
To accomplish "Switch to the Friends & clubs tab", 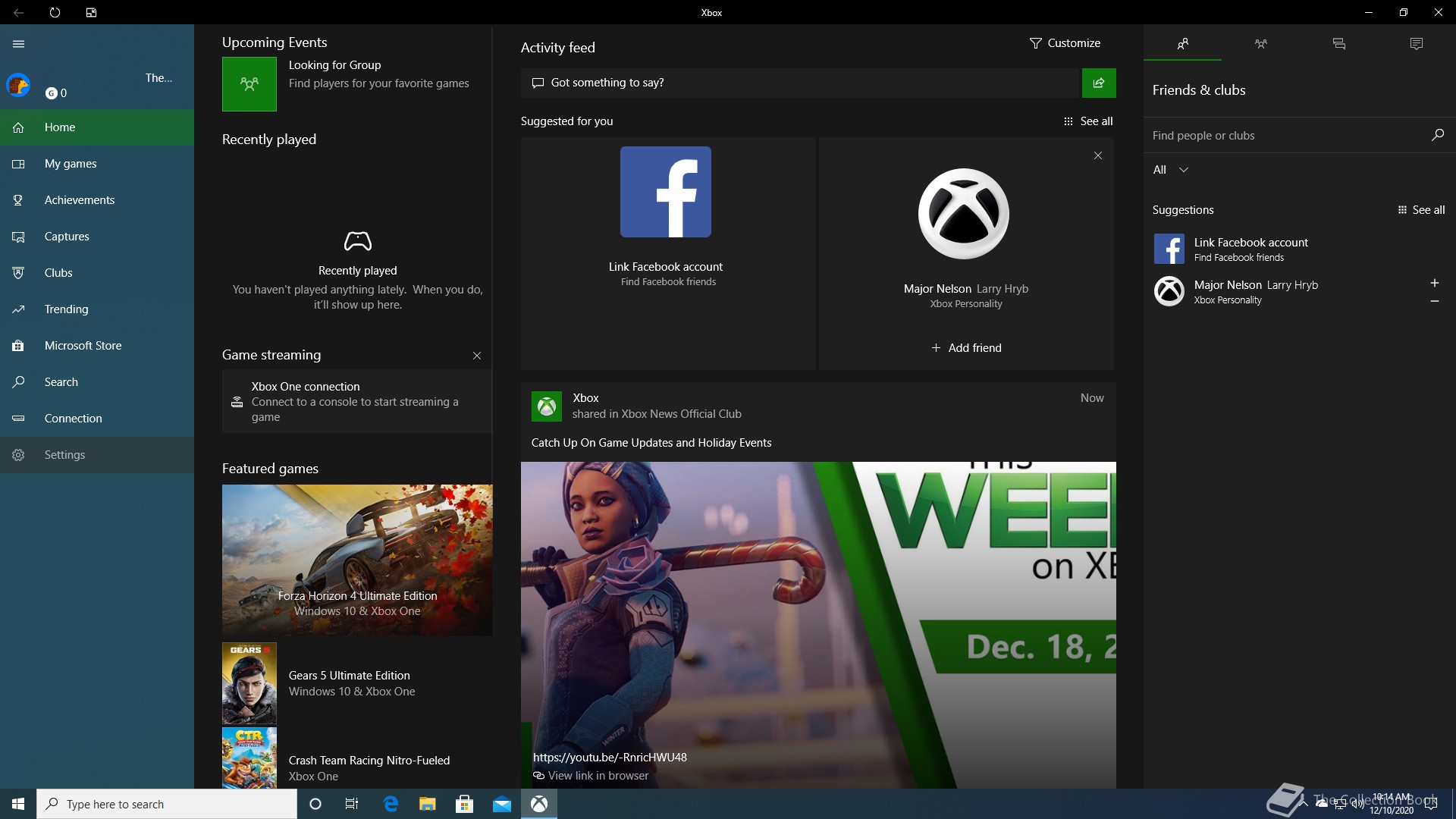I will (1182, 44).
